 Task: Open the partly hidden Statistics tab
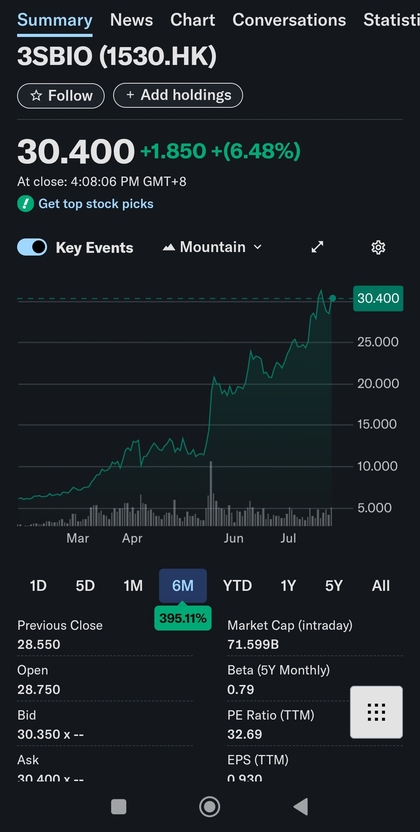click(391, 20)
